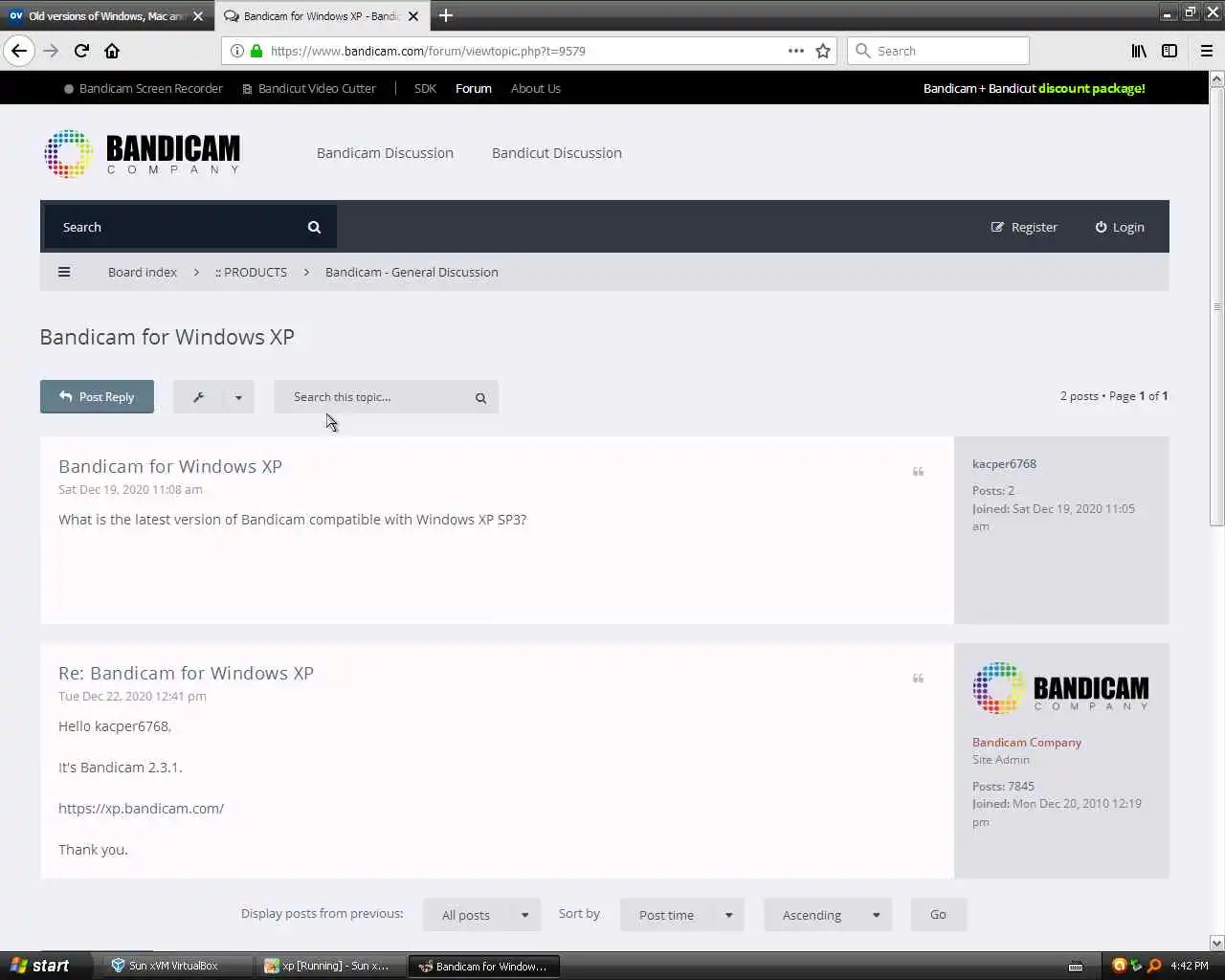Click the Register link
Viewport: 1225px width, 980px height.
pyautogui.click(x=1024, y=227)
